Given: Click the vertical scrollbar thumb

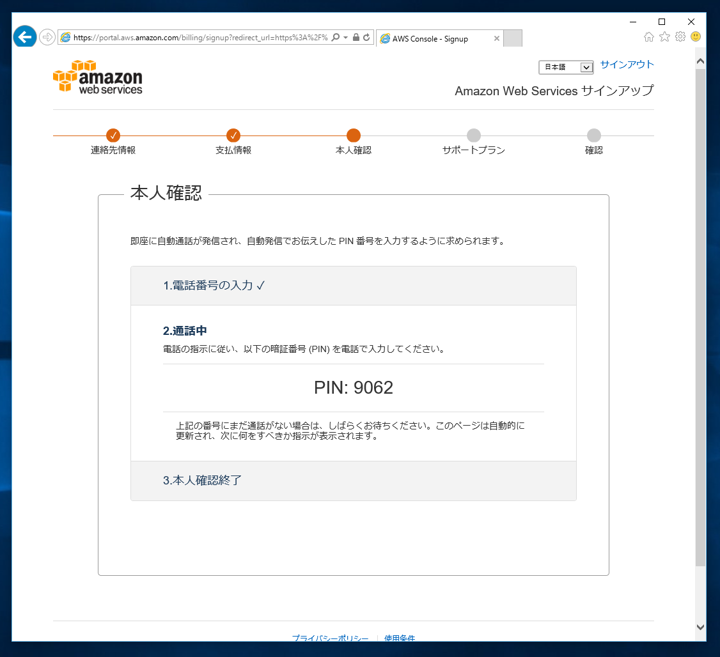Looking at the screenshot, I should [x=700, y=317].
